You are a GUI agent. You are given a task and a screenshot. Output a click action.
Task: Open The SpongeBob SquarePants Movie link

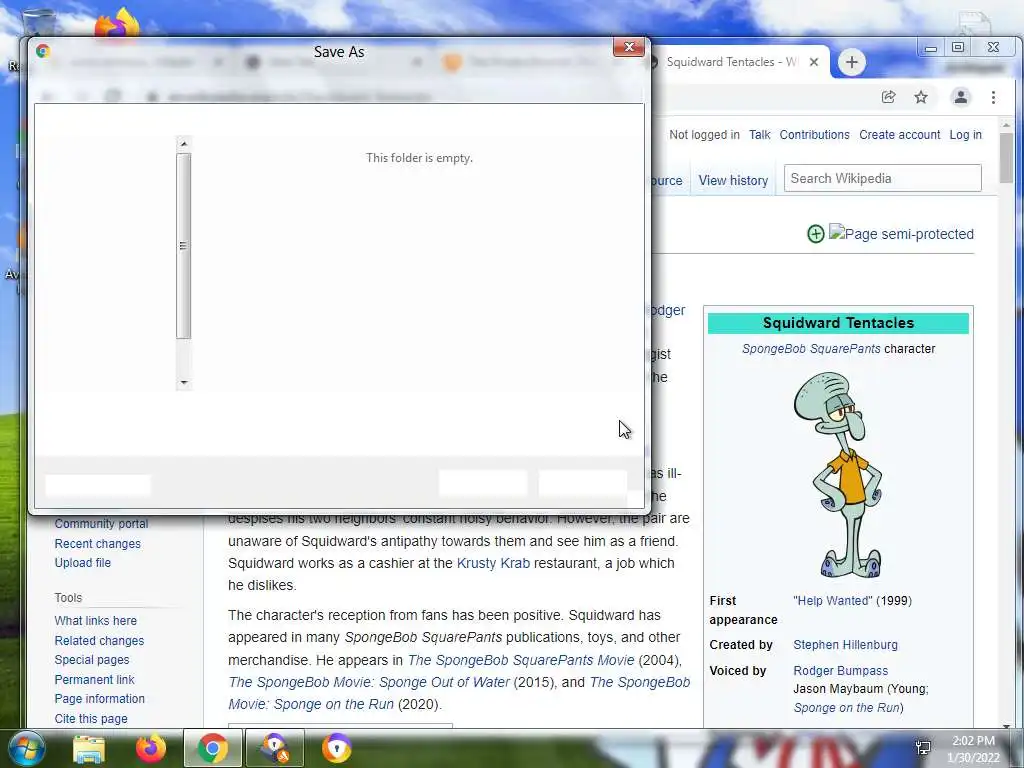[520, 660]
